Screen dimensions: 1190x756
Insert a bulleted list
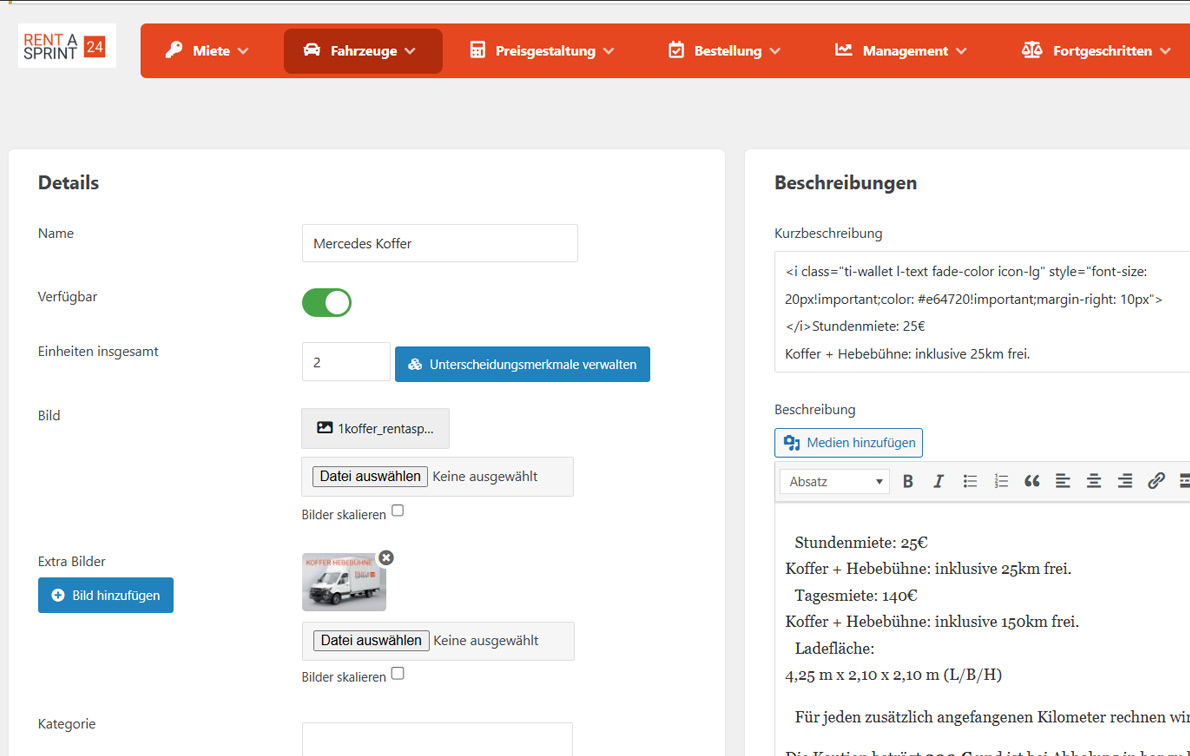click(x=970, y=481)
